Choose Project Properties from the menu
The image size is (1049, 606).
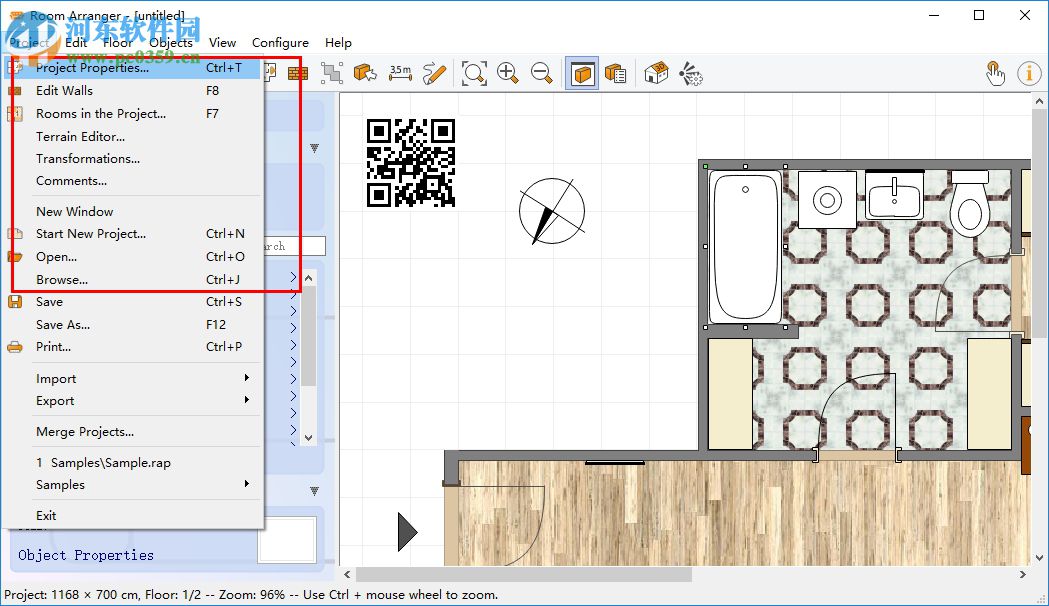tap(92, 68)
